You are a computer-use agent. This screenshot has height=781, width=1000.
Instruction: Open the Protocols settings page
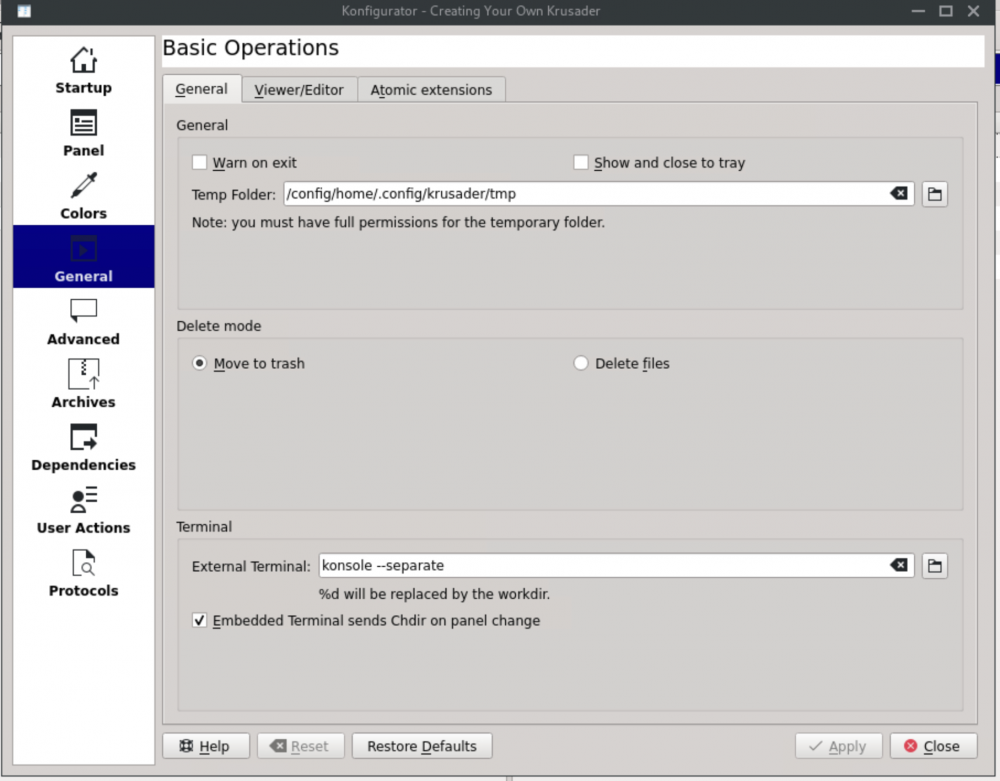pos(84,573)
